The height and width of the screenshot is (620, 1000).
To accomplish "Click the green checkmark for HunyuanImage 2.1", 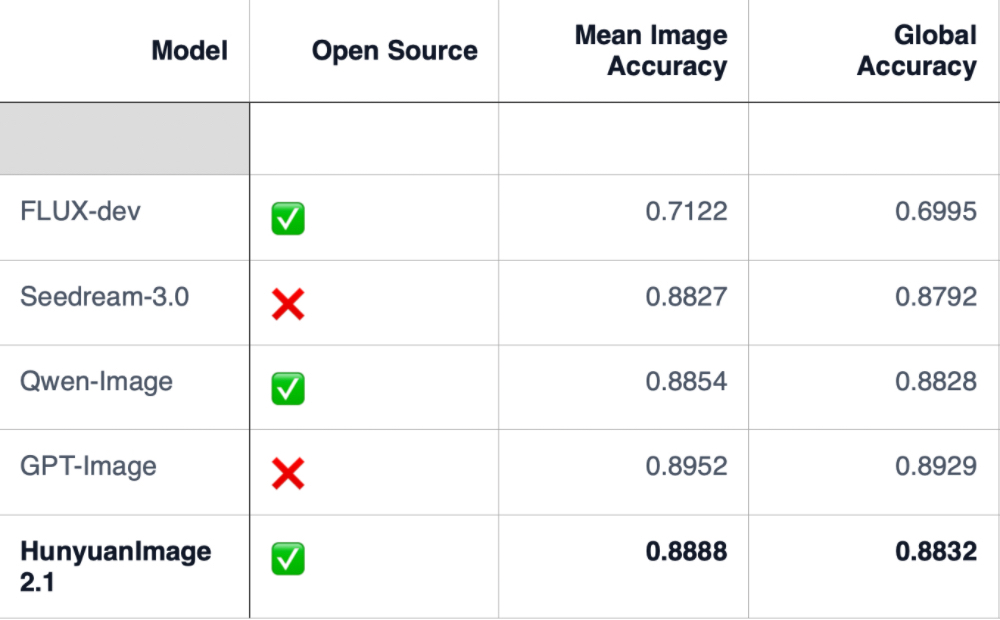I will [288, 558].
